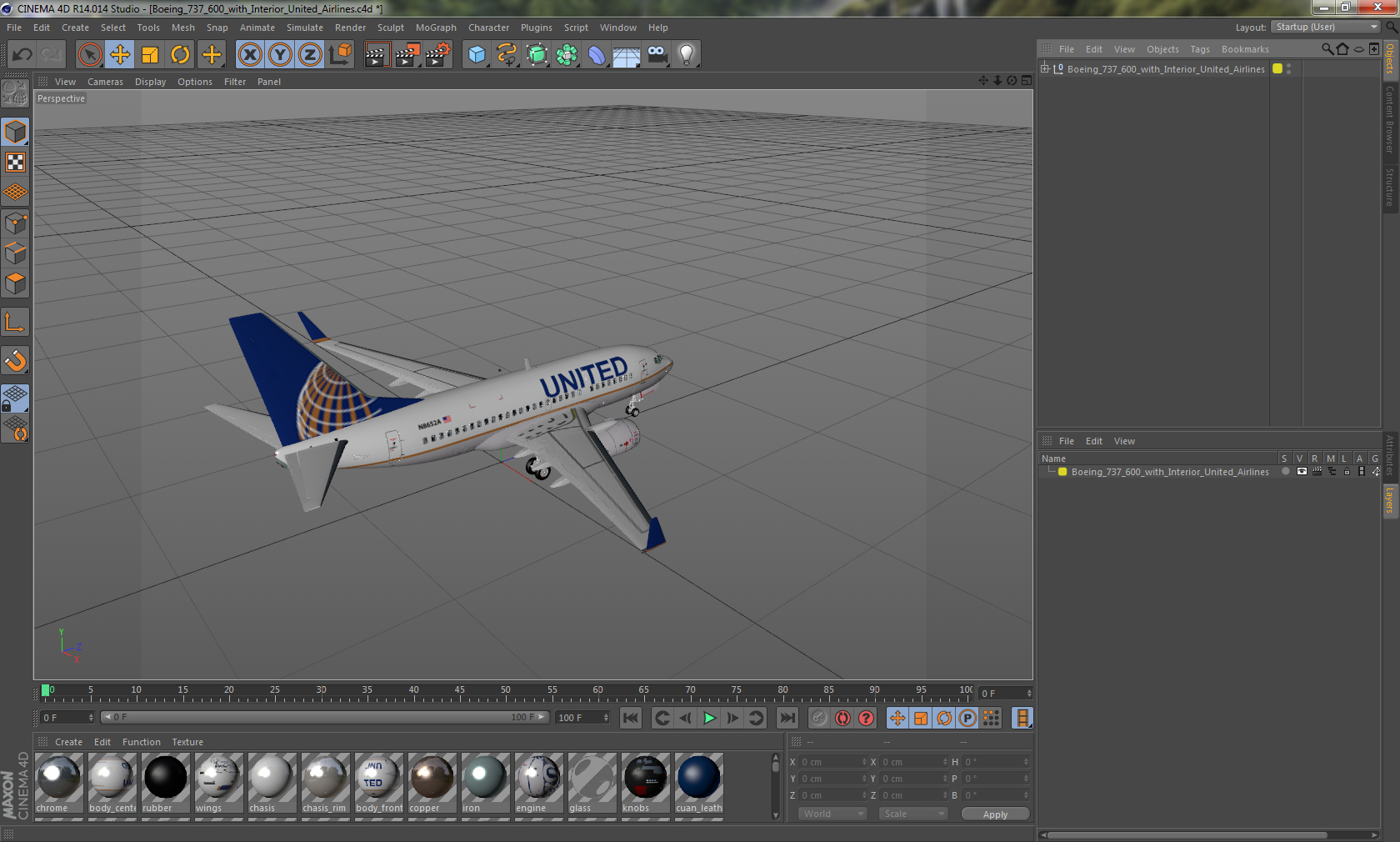Screen dimensions: 1400x842
Task: Enable Texture mode checkerboard icon
Action: coord(15,162)
